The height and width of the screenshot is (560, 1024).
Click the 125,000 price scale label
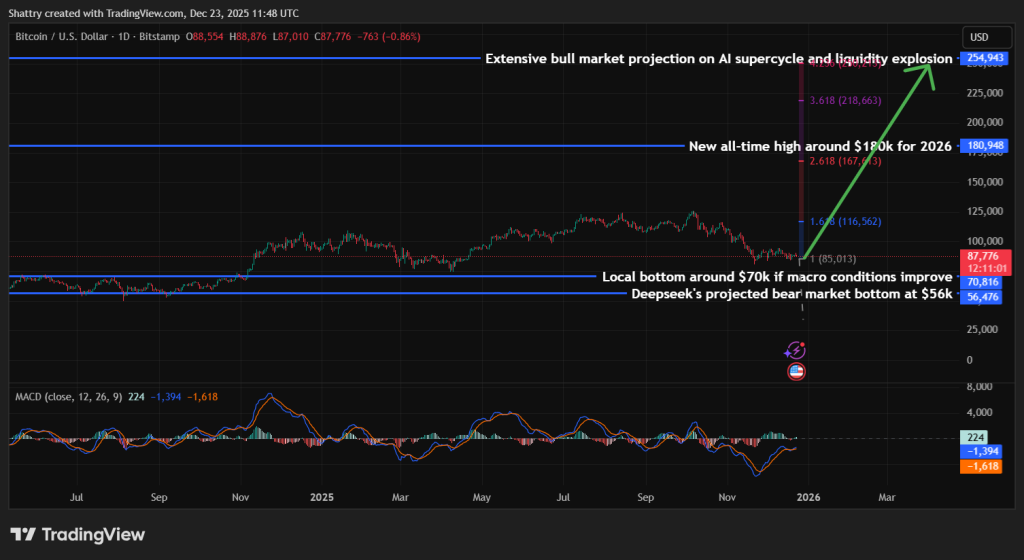coord(985,211)
